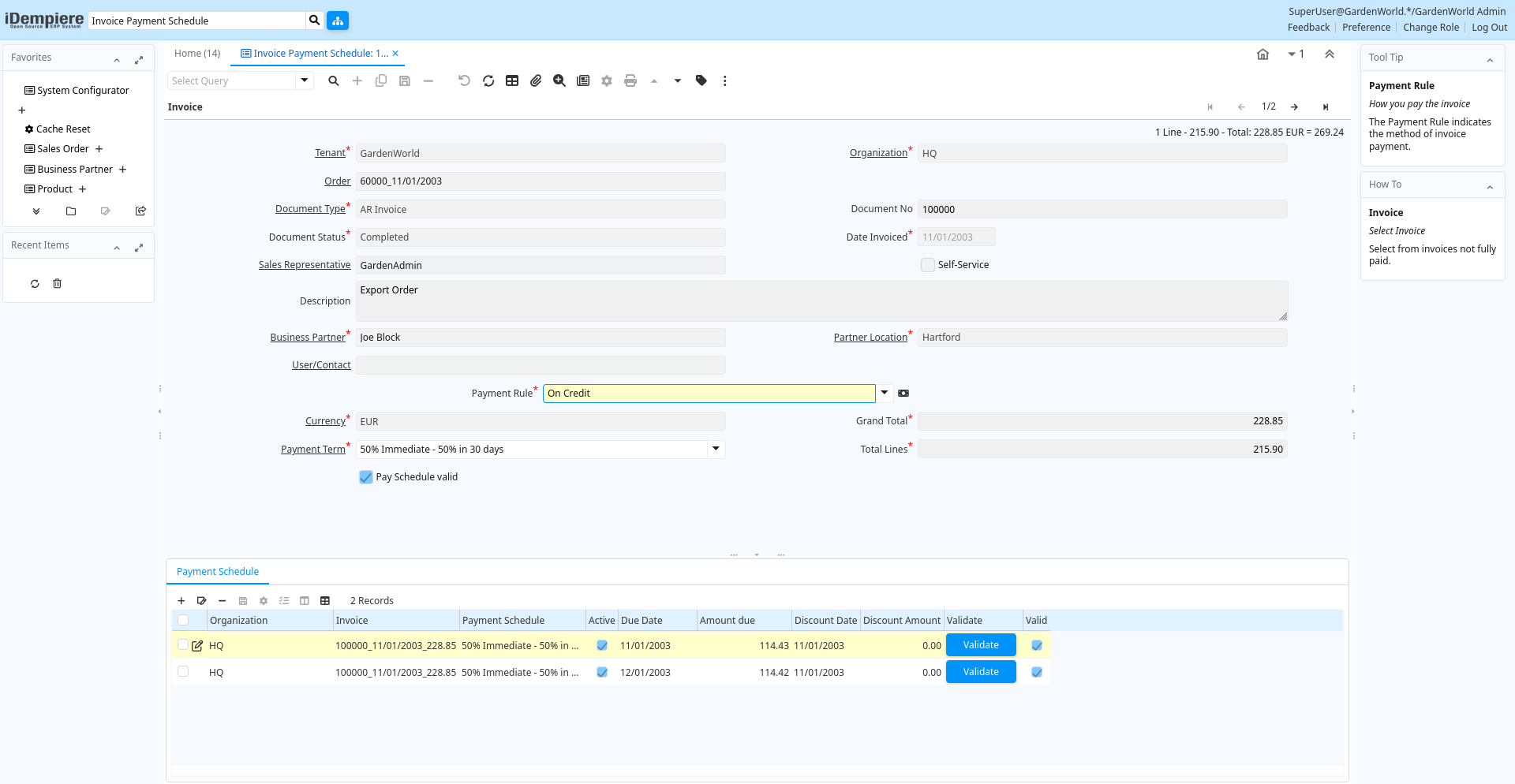Toggle the grid view toolbar icon

pyautogui.click(x=512, y=80)
